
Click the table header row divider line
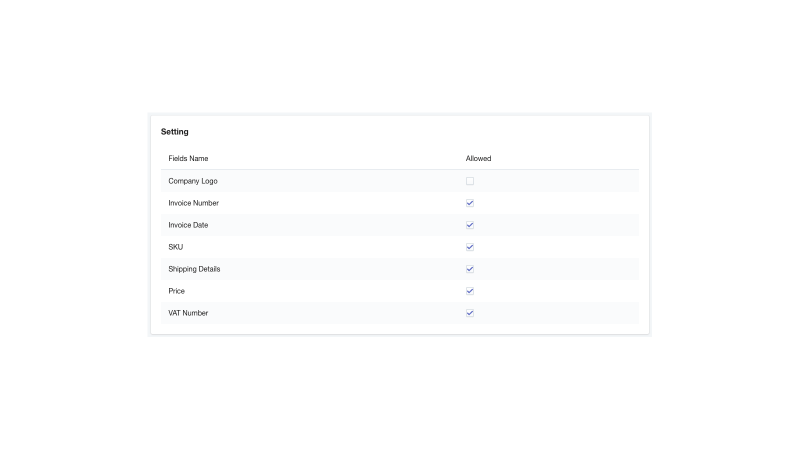[x=399, y=169]
